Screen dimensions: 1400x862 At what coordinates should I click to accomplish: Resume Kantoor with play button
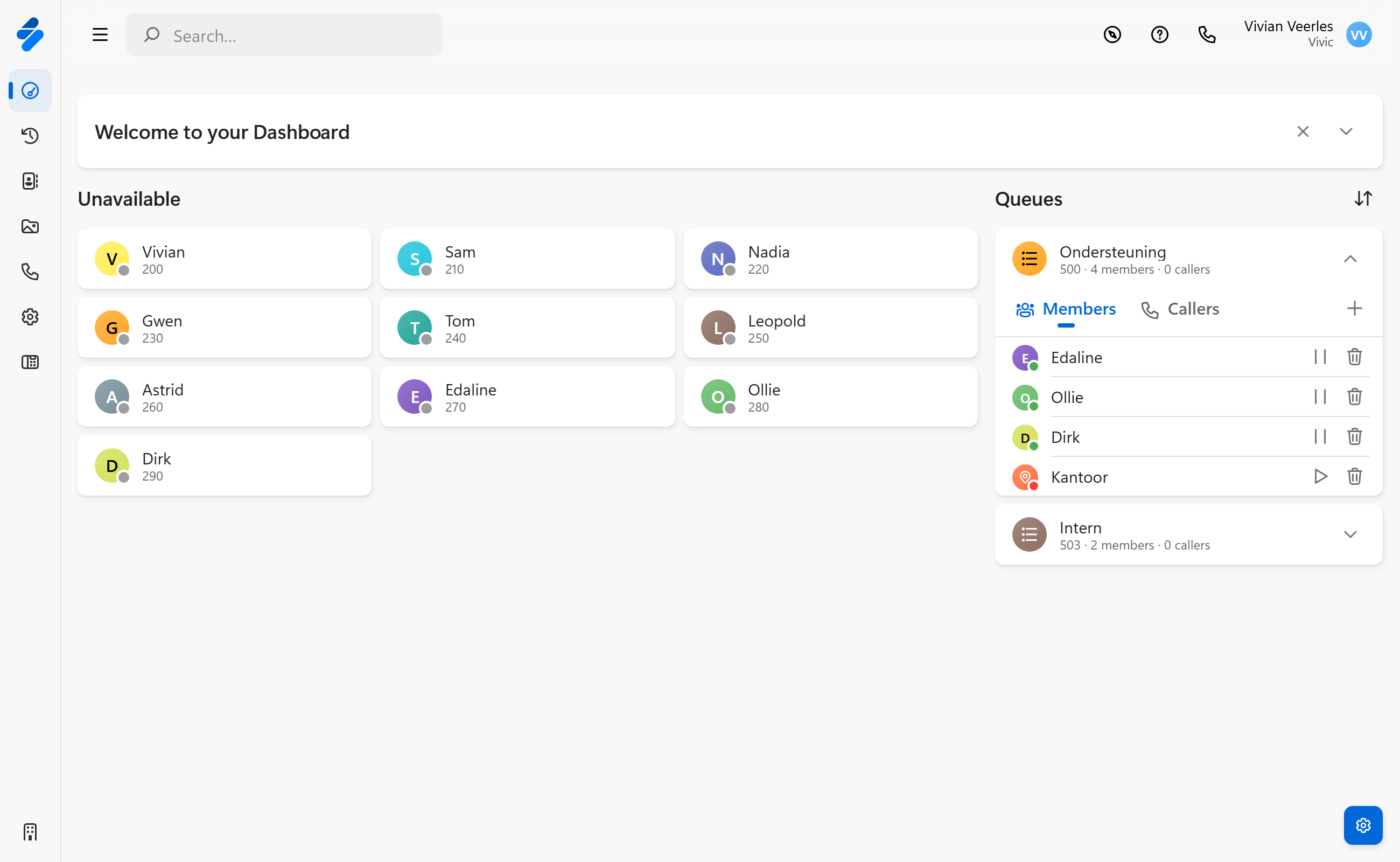pos(1320,476)
